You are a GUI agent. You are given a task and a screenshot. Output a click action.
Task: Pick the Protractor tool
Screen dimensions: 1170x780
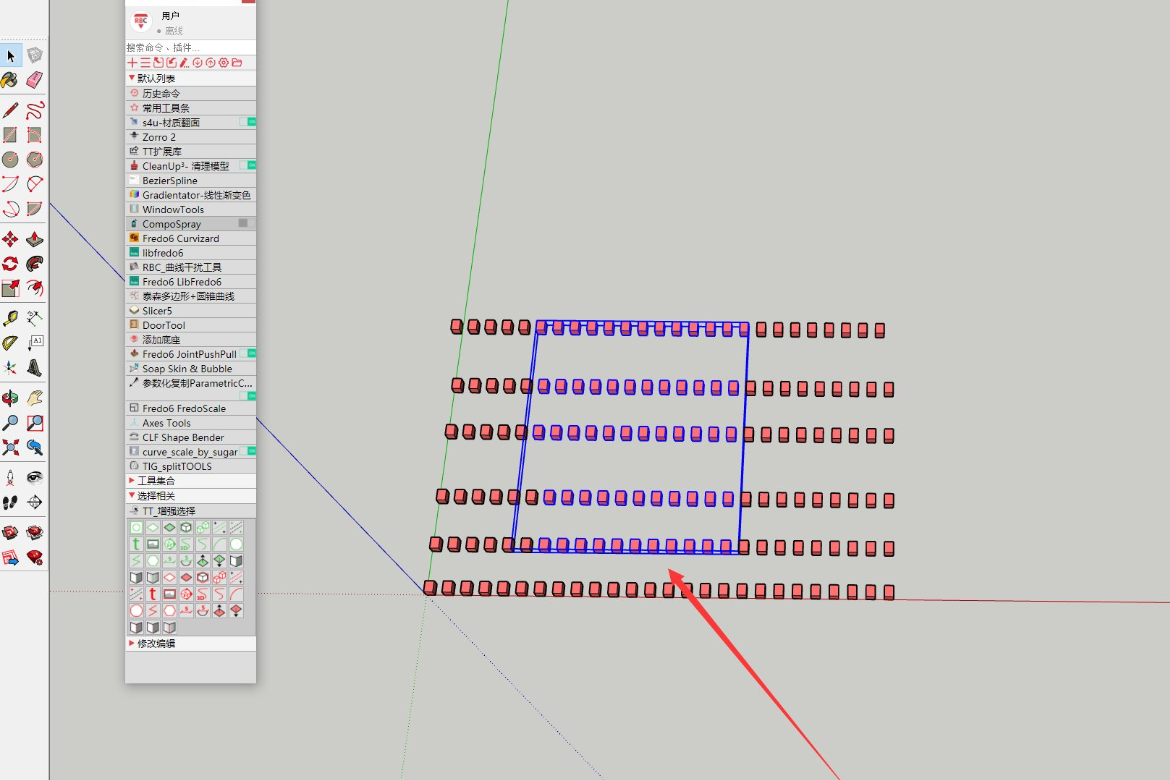click(x=10, y=343)
